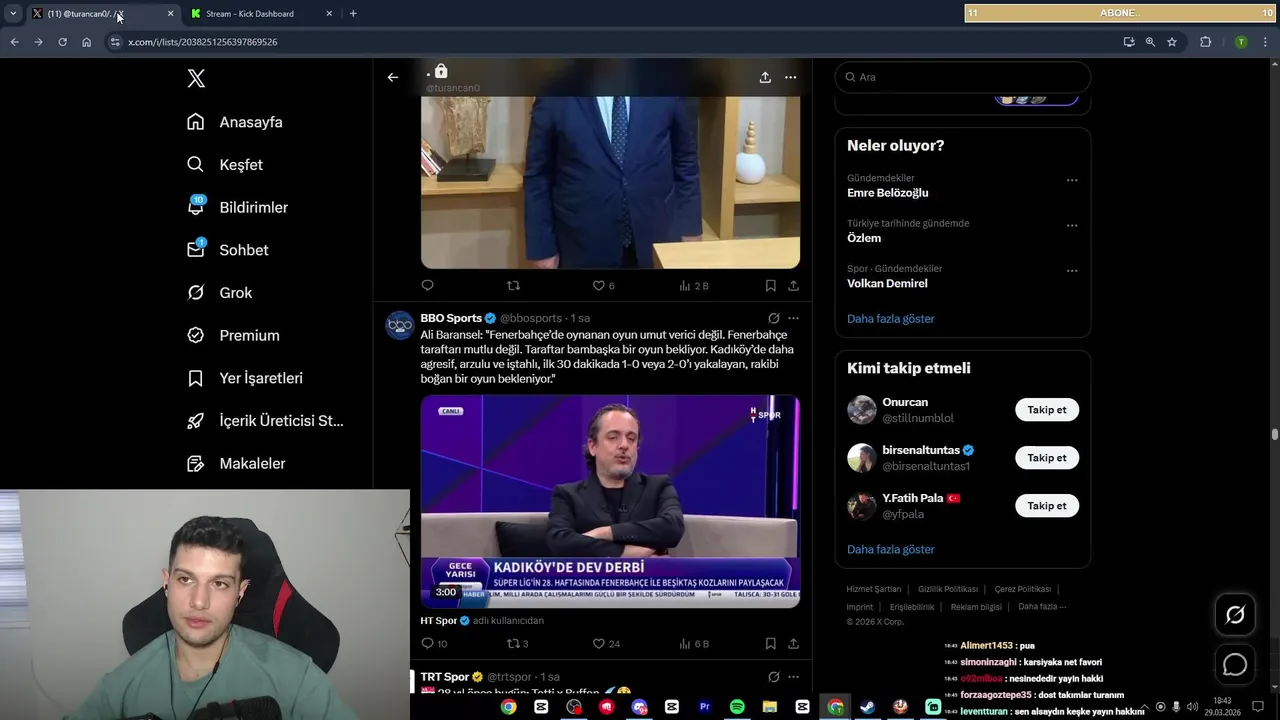This screenshot has height=720, width=1280.
Task: Open the tab search dropdown arrow
Action: click(13, 13)
